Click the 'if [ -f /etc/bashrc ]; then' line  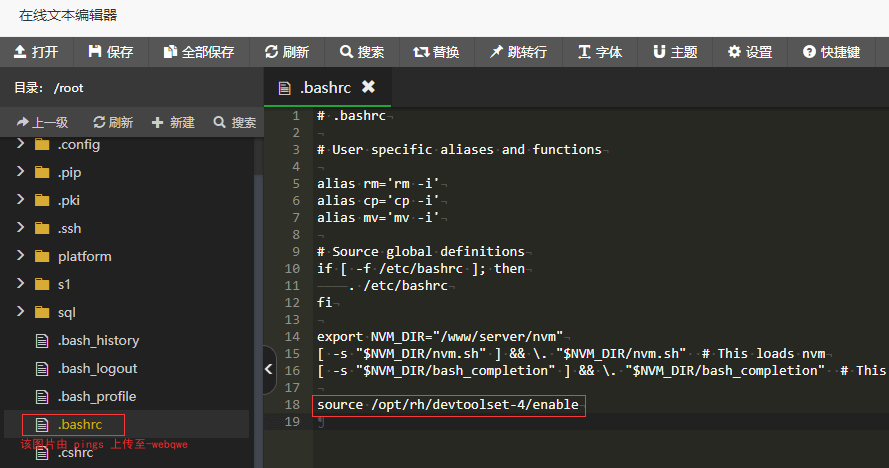point(421,268)
